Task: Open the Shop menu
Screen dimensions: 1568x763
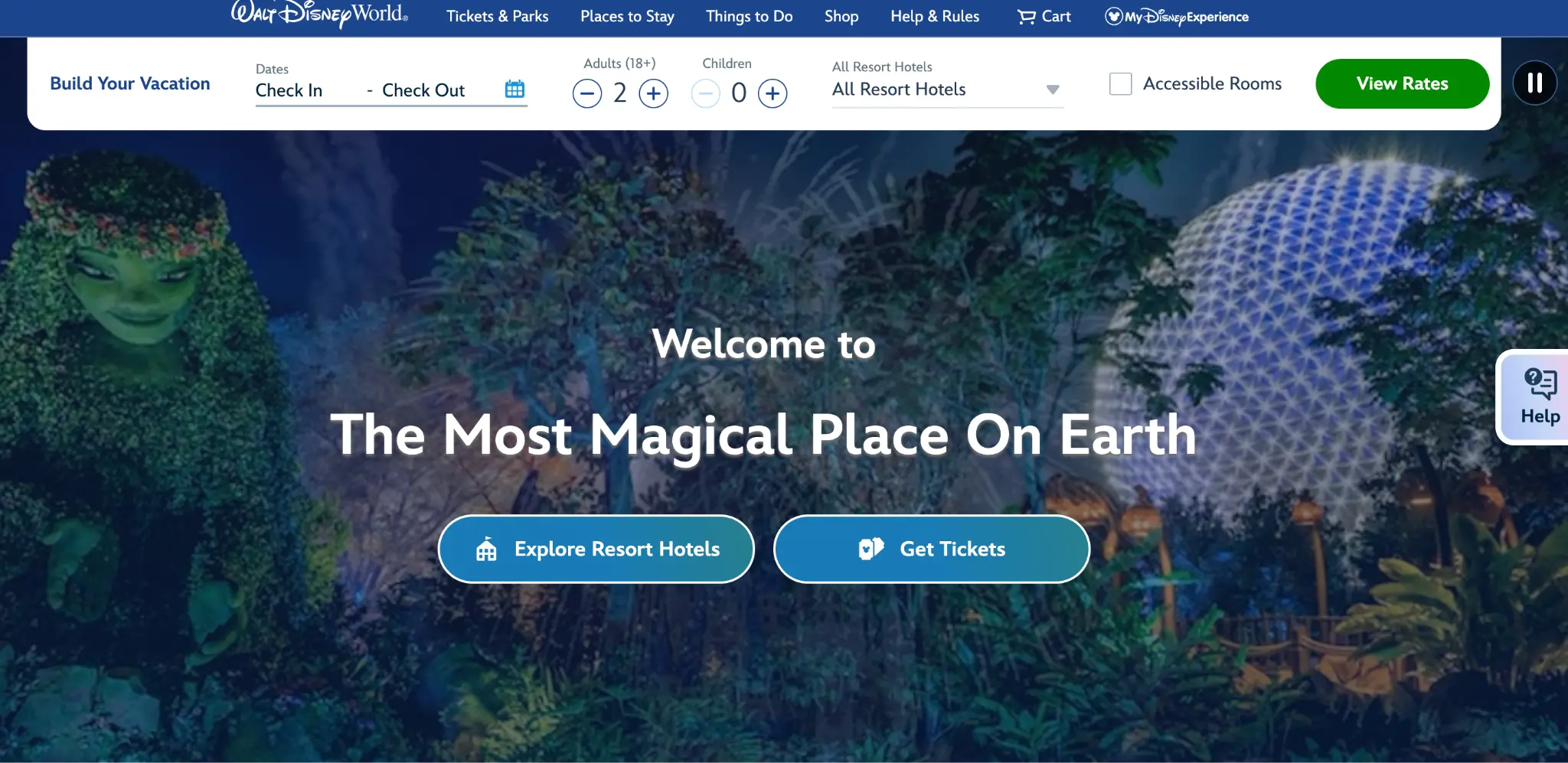Action: 841,16
